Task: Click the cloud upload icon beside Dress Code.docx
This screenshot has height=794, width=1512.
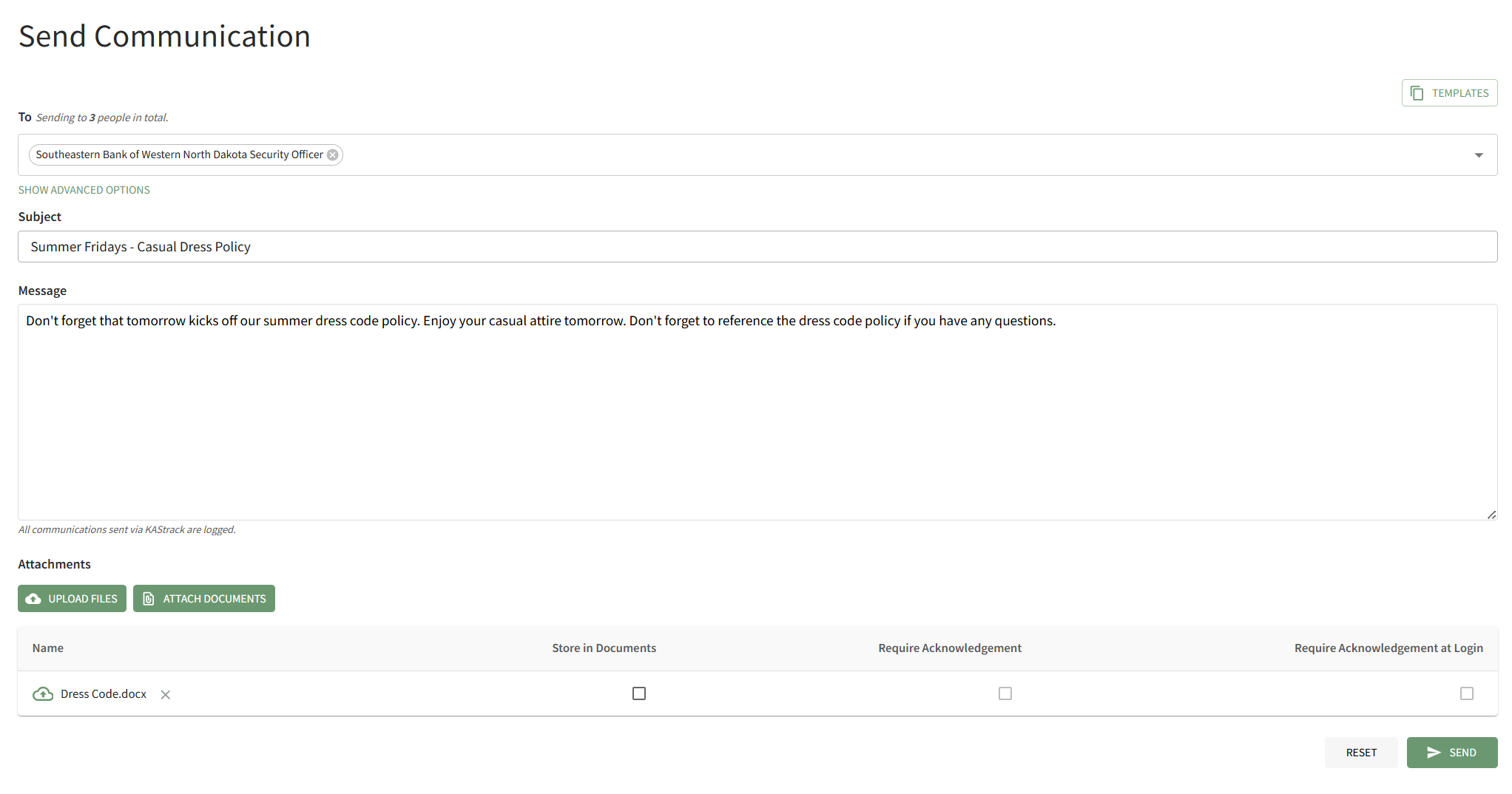Action: tap(43, 693)
